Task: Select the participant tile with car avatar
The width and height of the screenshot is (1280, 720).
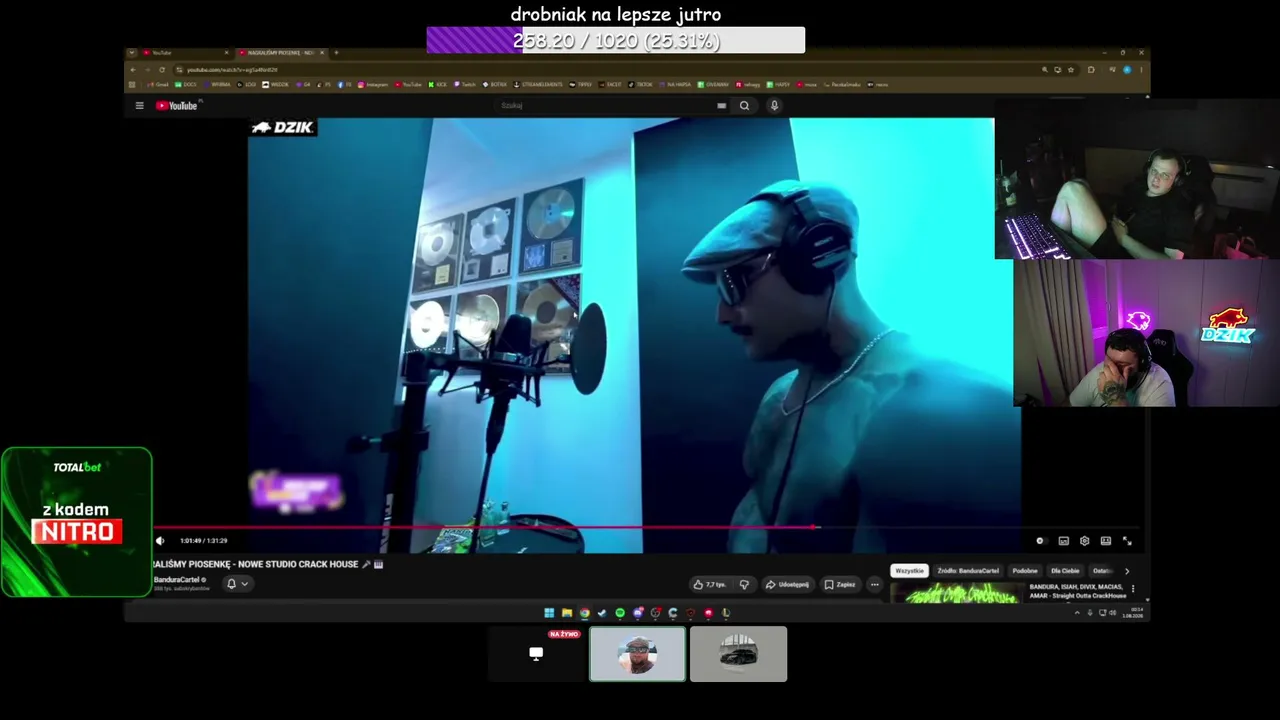Action: pyautogui.click(x=739, y=654)
